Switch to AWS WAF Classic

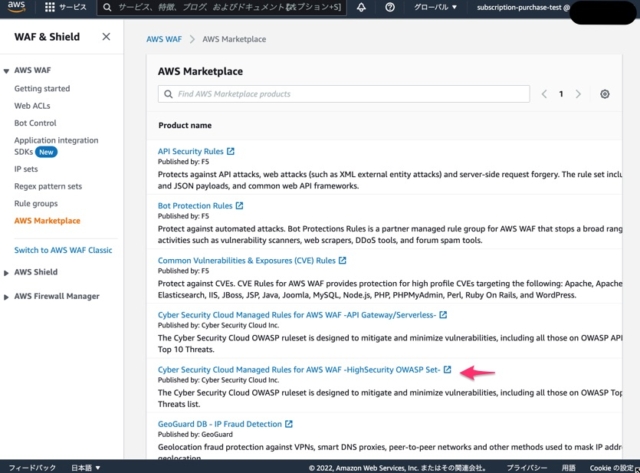click(x=63, y=250)
